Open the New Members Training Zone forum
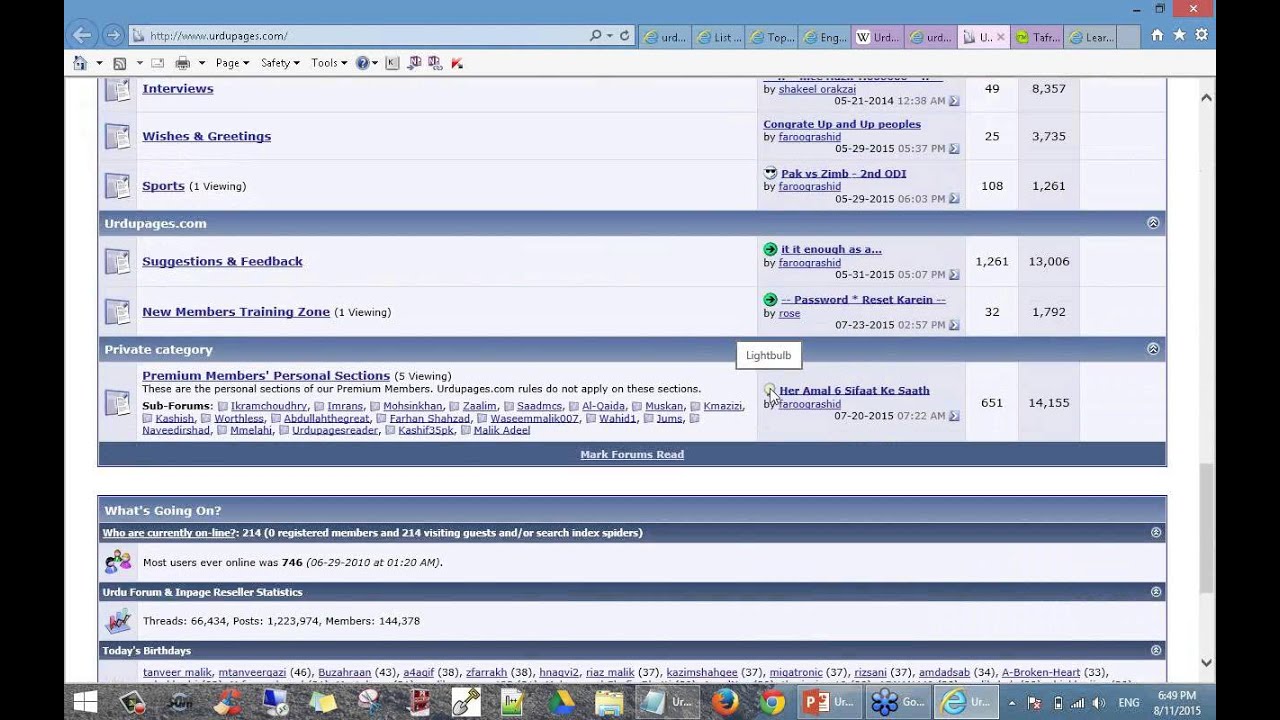The width and height of the screenshot is (1280, 720). tap(236, 312)
